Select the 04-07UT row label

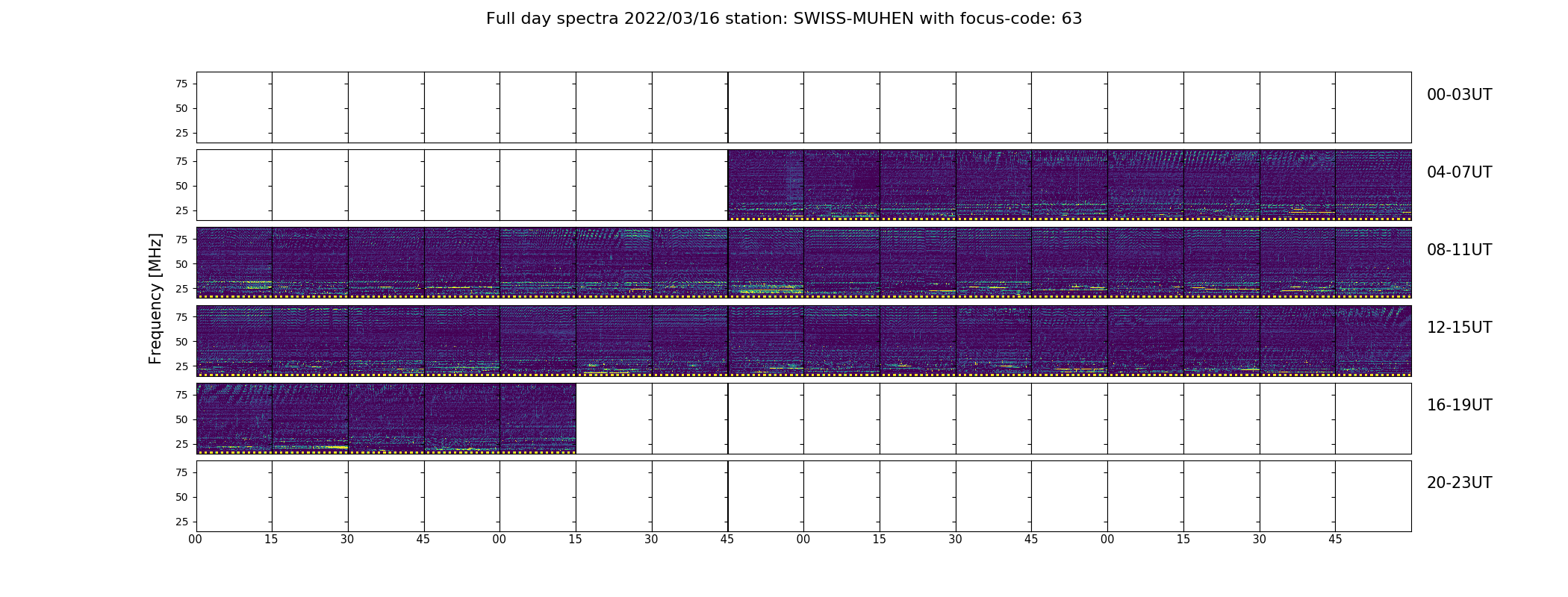1459,172
